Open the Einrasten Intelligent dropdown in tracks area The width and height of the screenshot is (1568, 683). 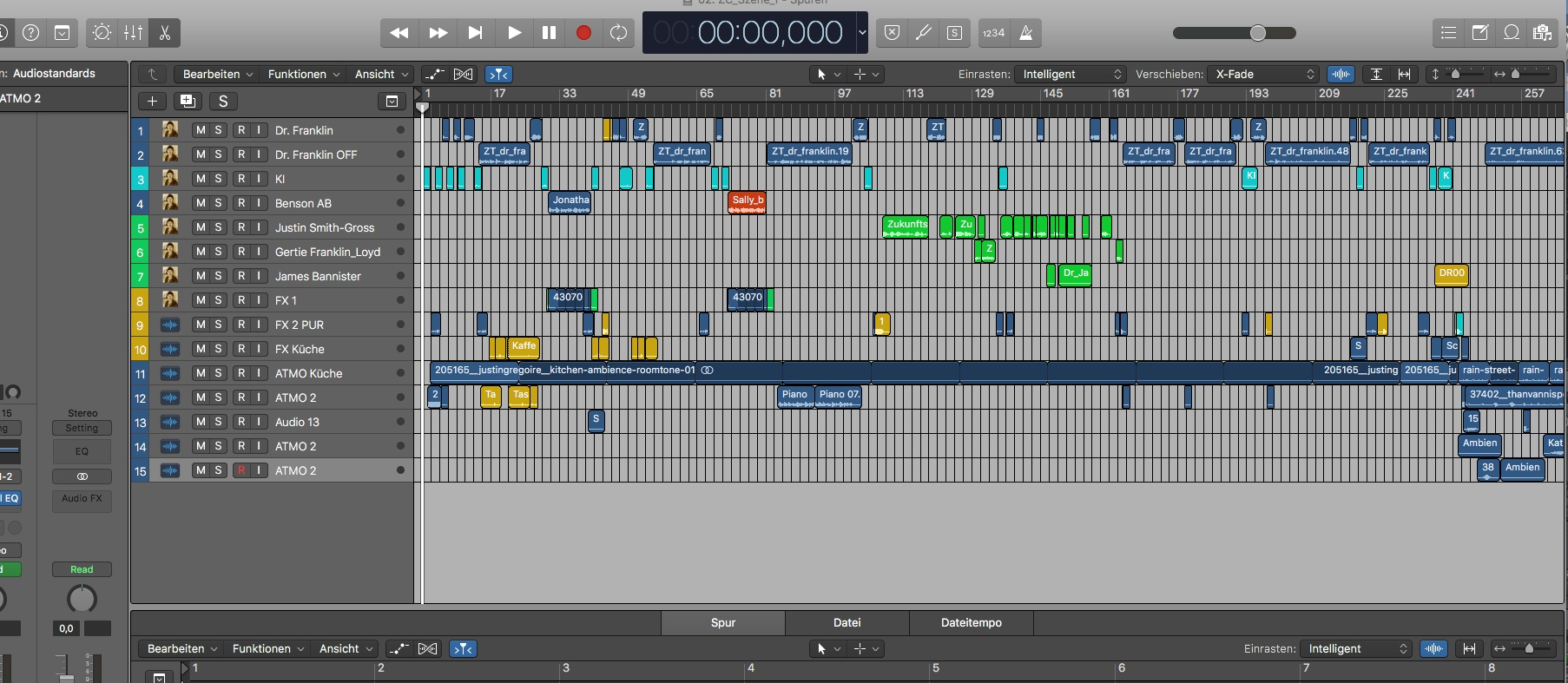pos(1071,75)
